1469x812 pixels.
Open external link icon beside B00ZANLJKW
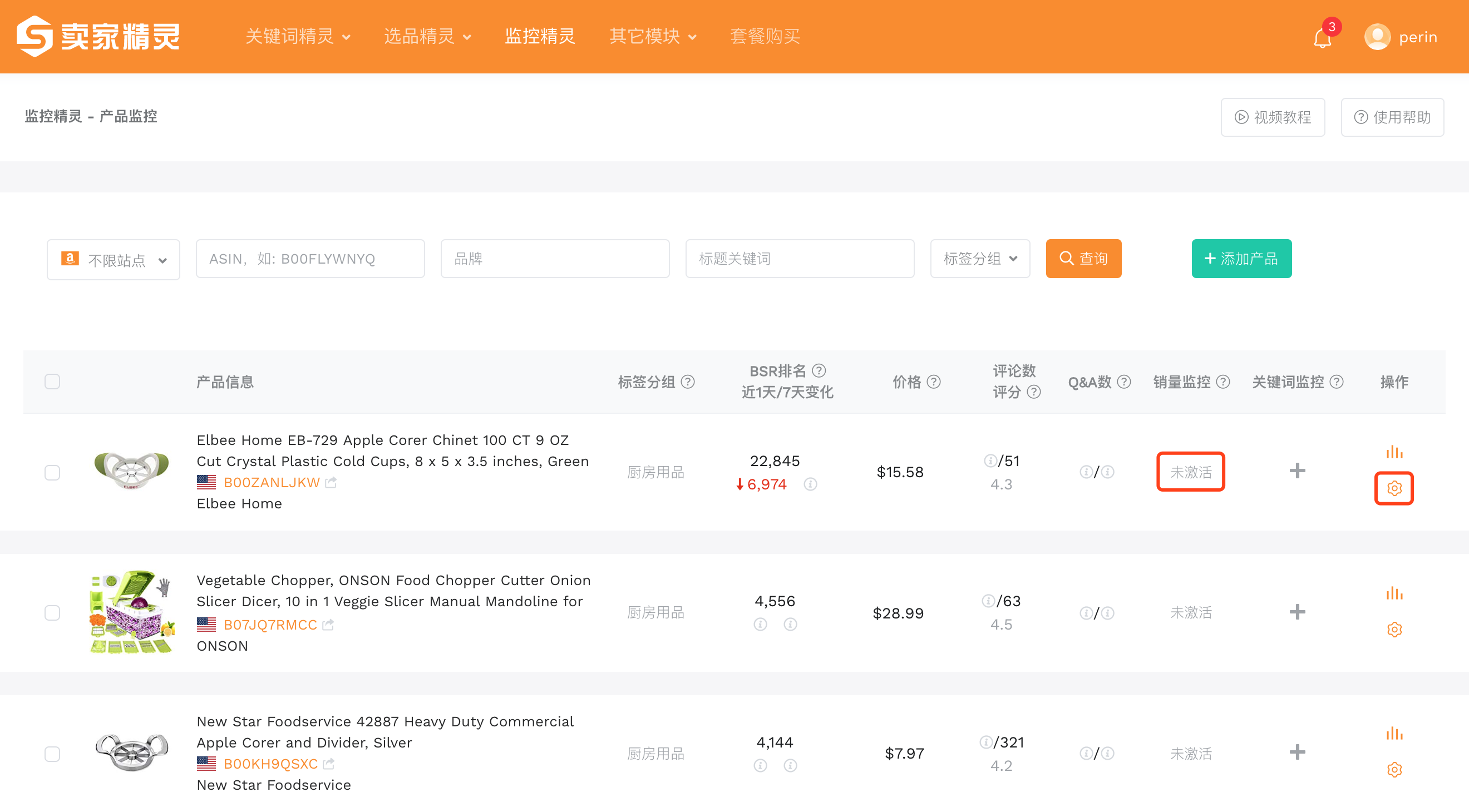pyautogui.click(x=331, y=483)
